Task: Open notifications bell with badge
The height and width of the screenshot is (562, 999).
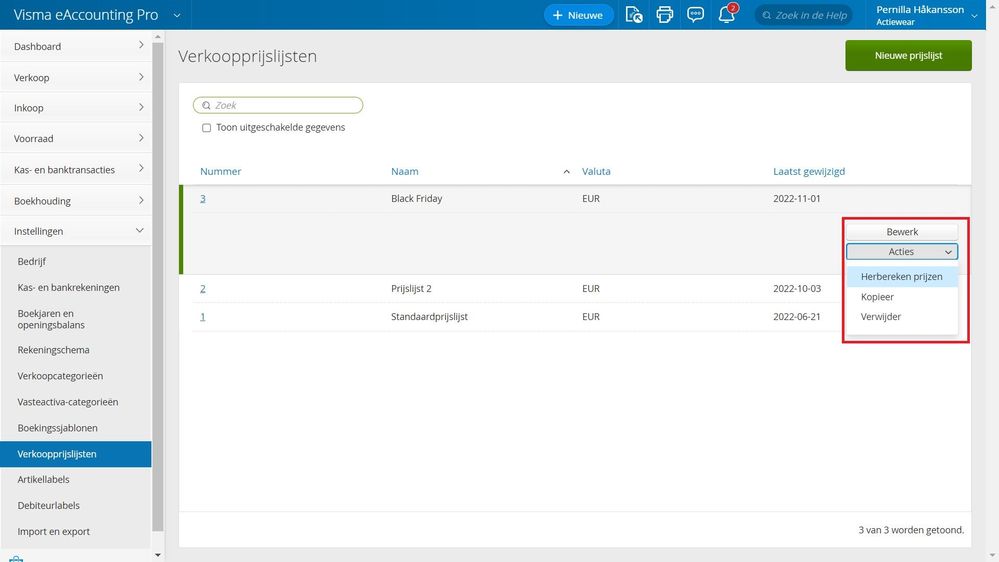Action: tap(727, 15)
